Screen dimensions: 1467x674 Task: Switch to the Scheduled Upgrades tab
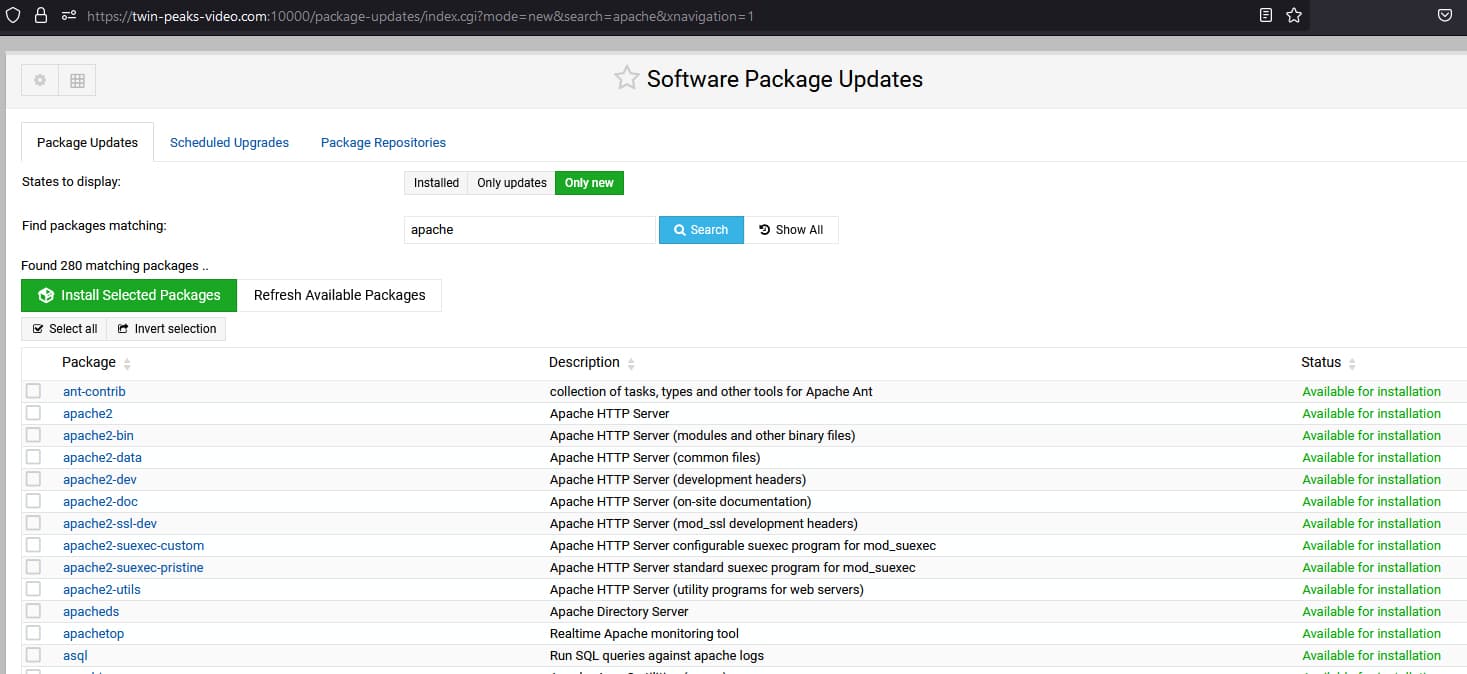click(x=229, y=143)
